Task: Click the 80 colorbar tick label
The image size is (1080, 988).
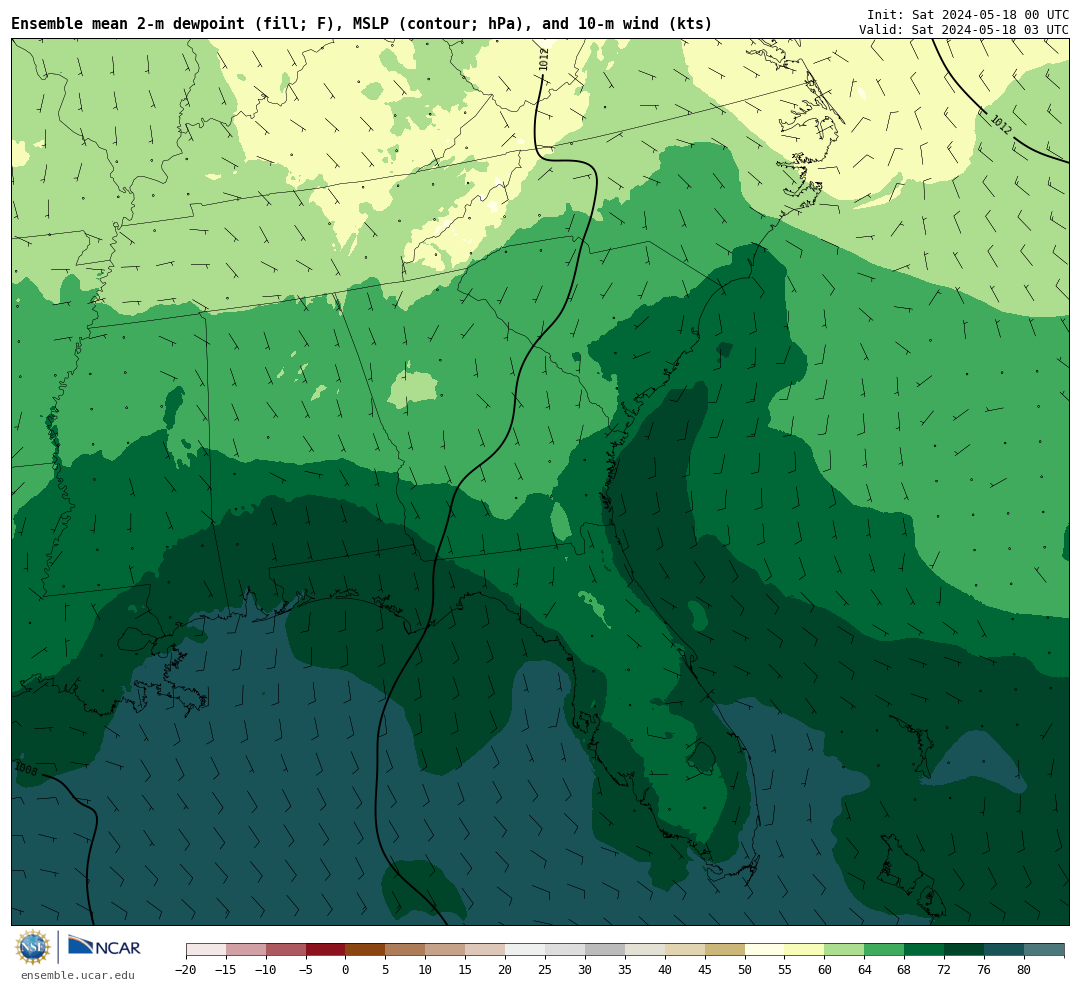Action: pos(1025,970)
